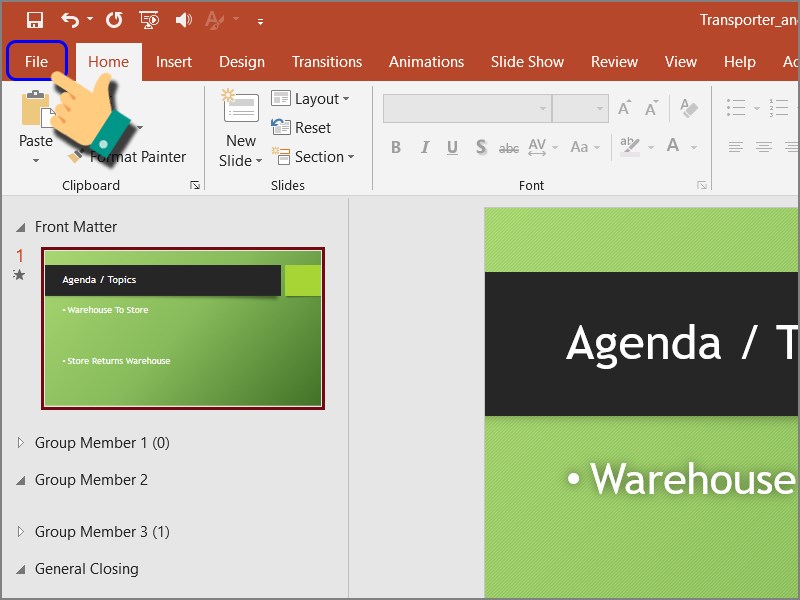Enable strikethrough text formatting
800x600 pixels.
tap(509, 146)
